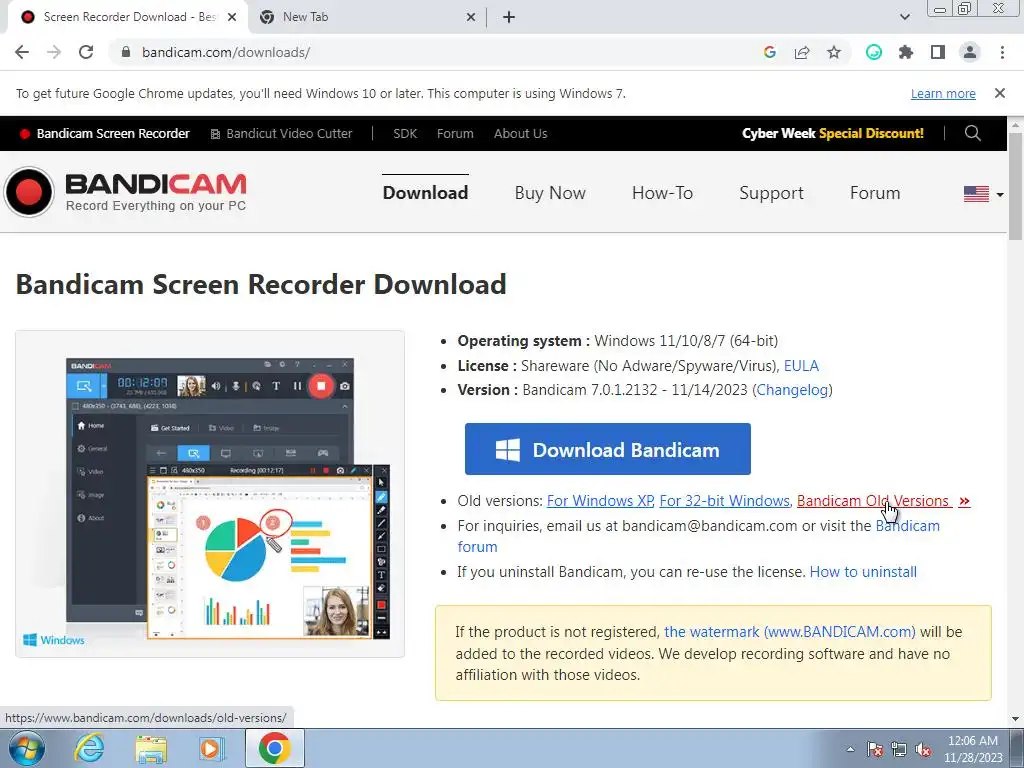The image size is (1024, 768).
Task: Close the New Tab tab
Action: (471, 17)
